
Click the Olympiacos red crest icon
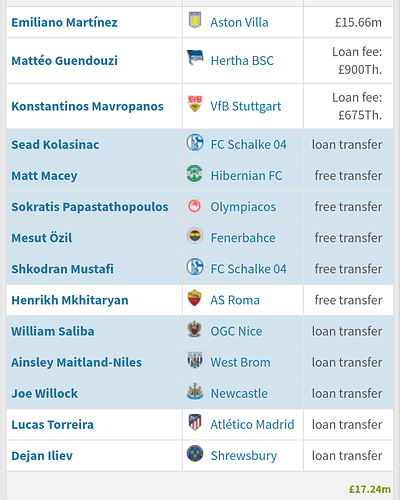point(195,205)
